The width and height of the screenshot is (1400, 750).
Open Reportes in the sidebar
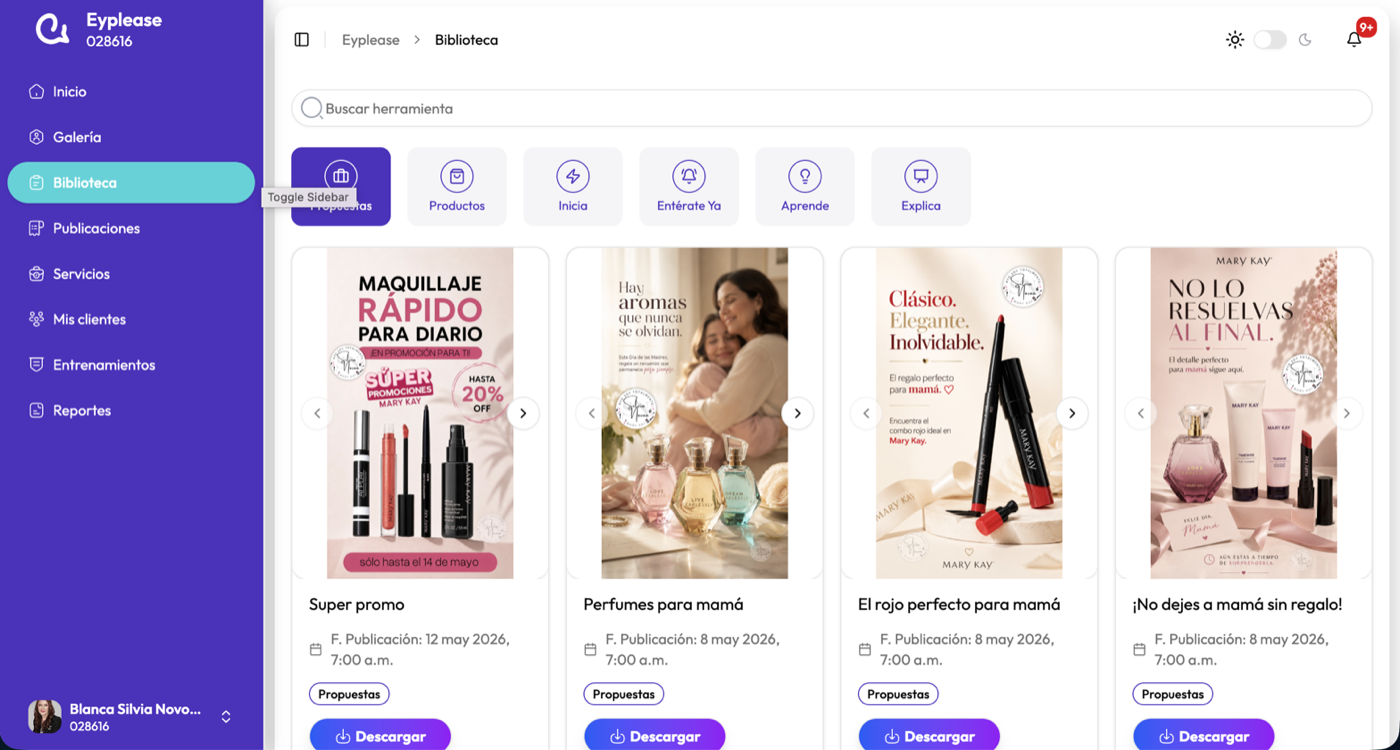click(131, 410)
